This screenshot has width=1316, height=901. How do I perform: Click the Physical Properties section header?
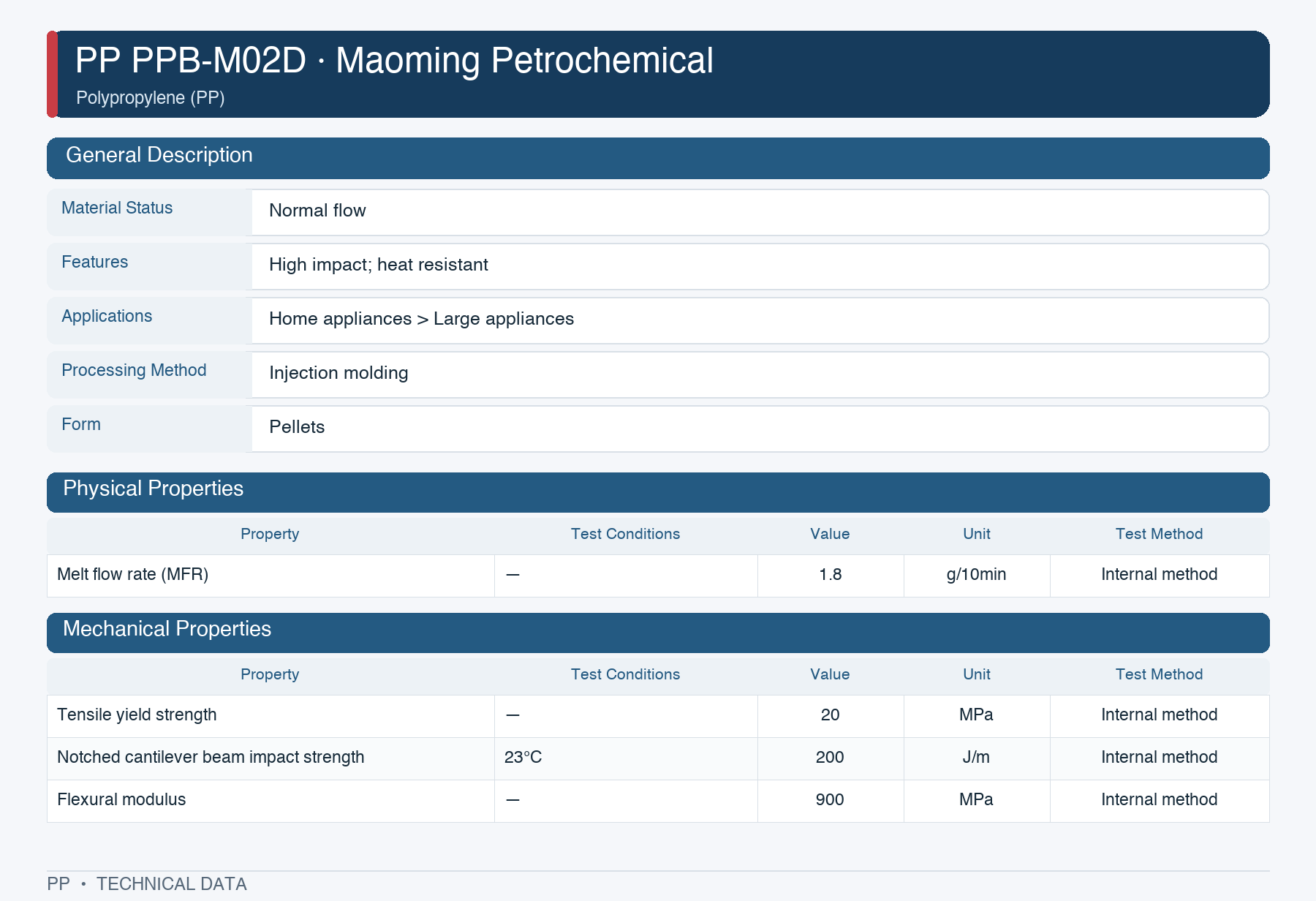[x=658, y=492]
